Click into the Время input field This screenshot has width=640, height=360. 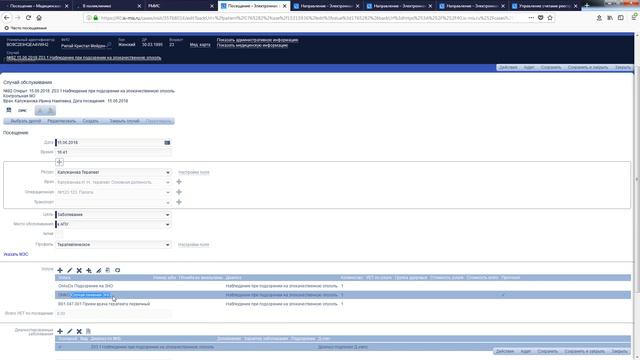(x=113, y=152)
